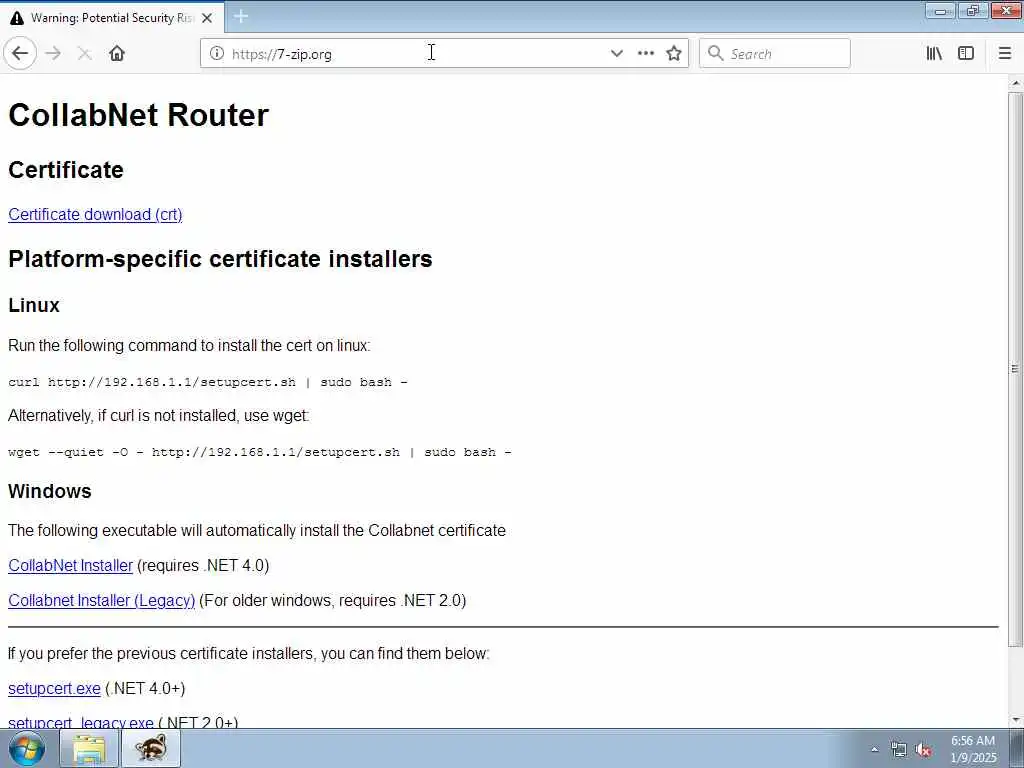
Task: Open Collabnet Installer (Legacy) link
Action: (102, 601)
